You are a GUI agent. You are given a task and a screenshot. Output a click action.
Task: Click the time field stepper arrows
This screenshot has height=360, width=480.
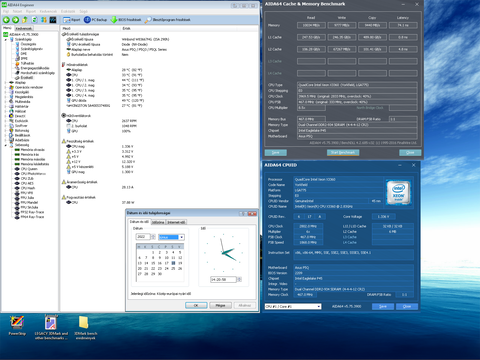pos(239,279)
